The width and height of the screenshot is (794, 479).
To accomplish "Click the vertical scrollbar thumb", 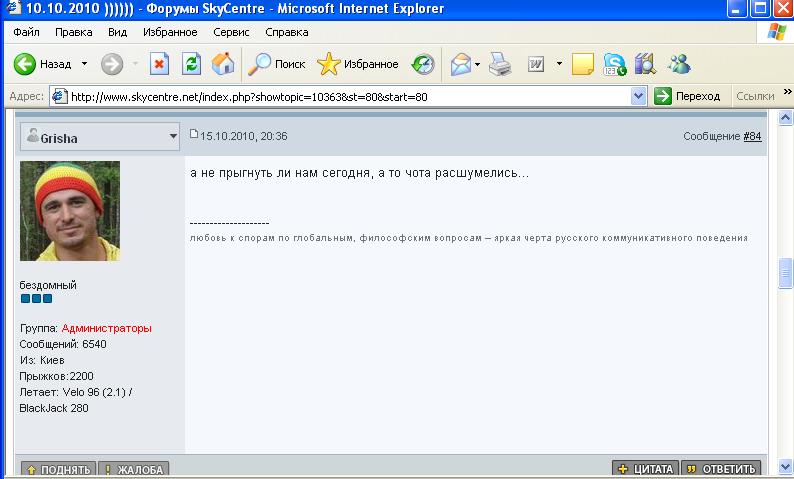I will (x=785, y=273).
